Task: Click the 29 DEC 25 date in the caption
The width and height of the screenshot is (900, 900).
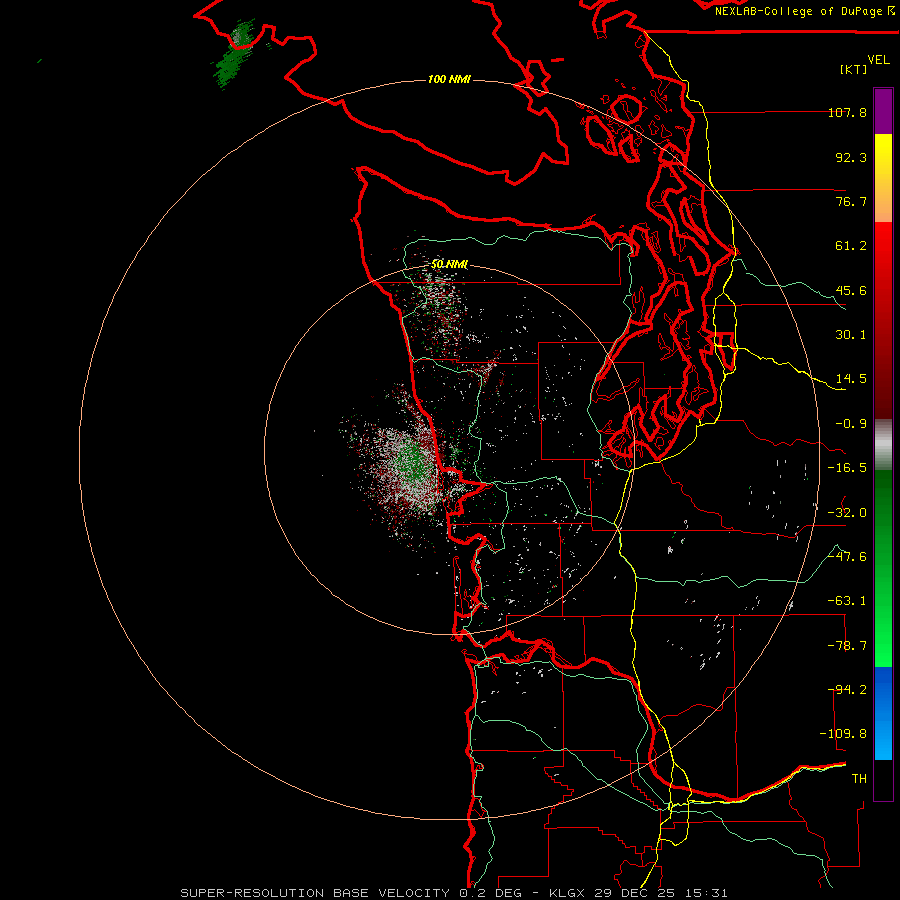Action: tap(636, 893)
